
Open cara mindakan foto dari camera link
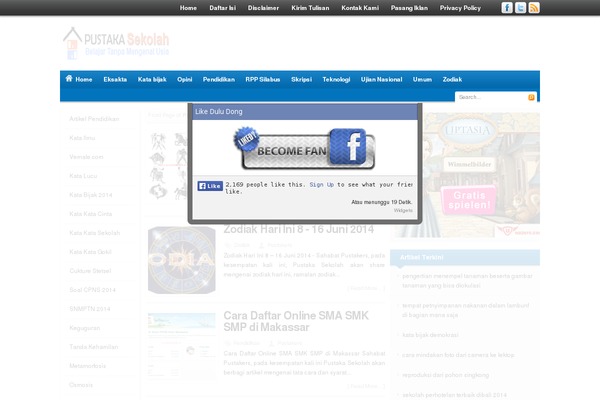tap(458, 355)
